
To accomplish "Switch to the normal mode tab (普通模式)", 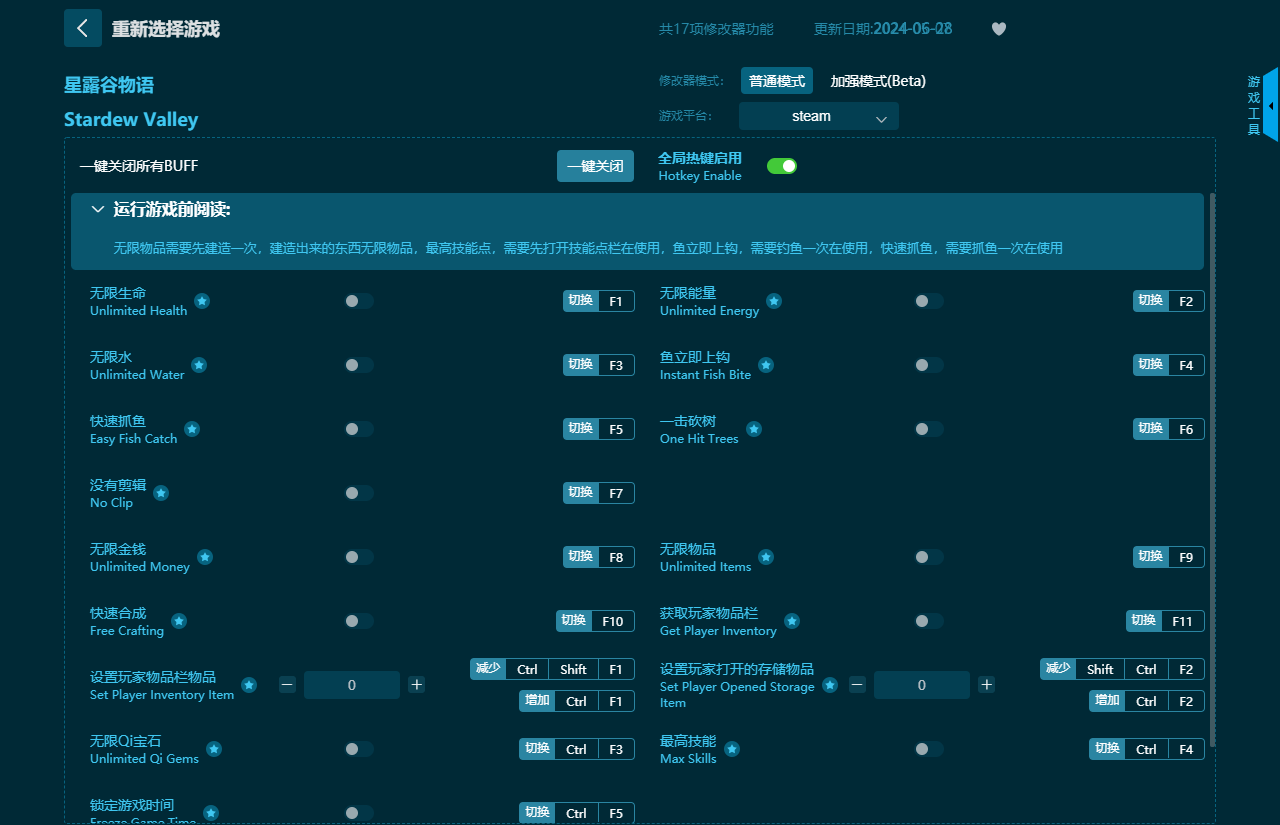I will (777, 81).
